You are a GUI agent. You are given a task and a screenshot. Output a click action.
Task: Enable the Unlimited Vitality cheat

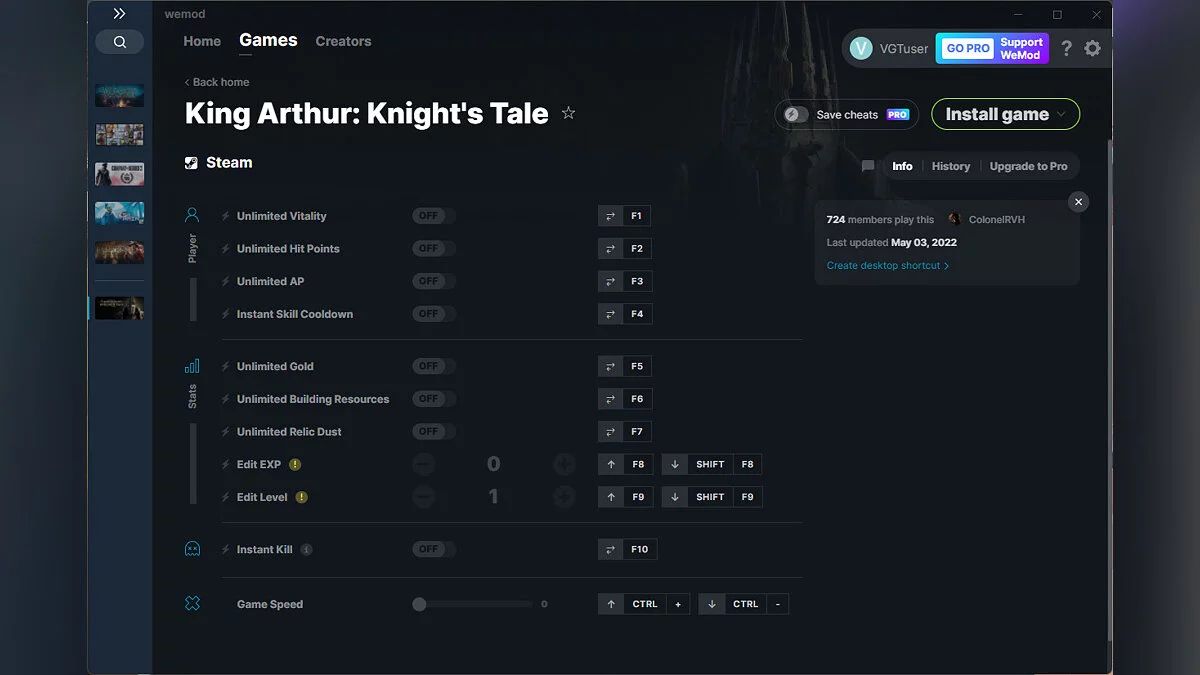(432, 215)
